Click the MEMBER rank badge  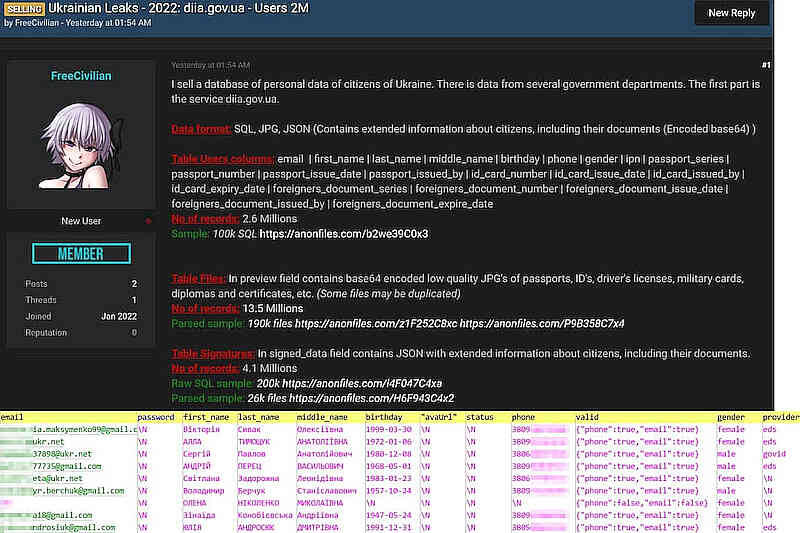(81, 253)
